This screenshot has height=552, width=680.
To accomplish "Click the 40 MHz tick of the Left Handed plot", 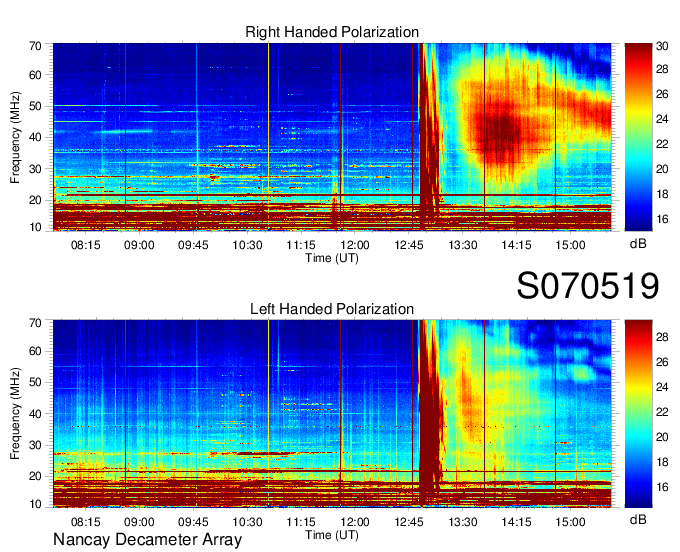I will (x=35, y=414).
